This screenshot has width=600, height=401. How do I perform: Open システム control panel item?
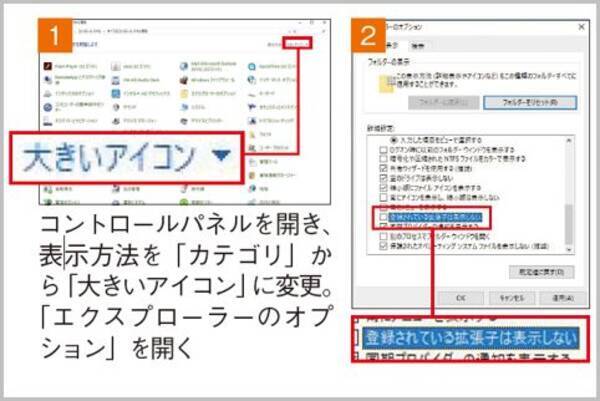click(194, 107)
